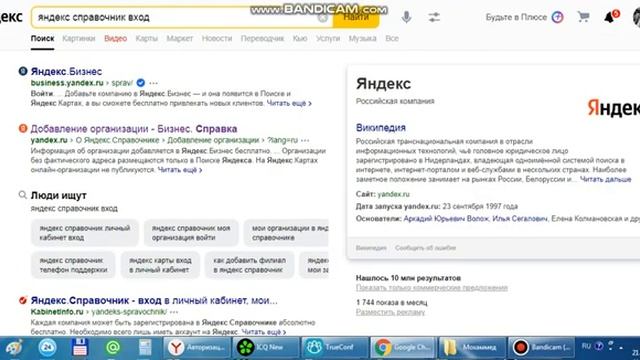Screen dimensions: 640x360
Task: Click founder Илья Сегалович
Action: (520, 219)
